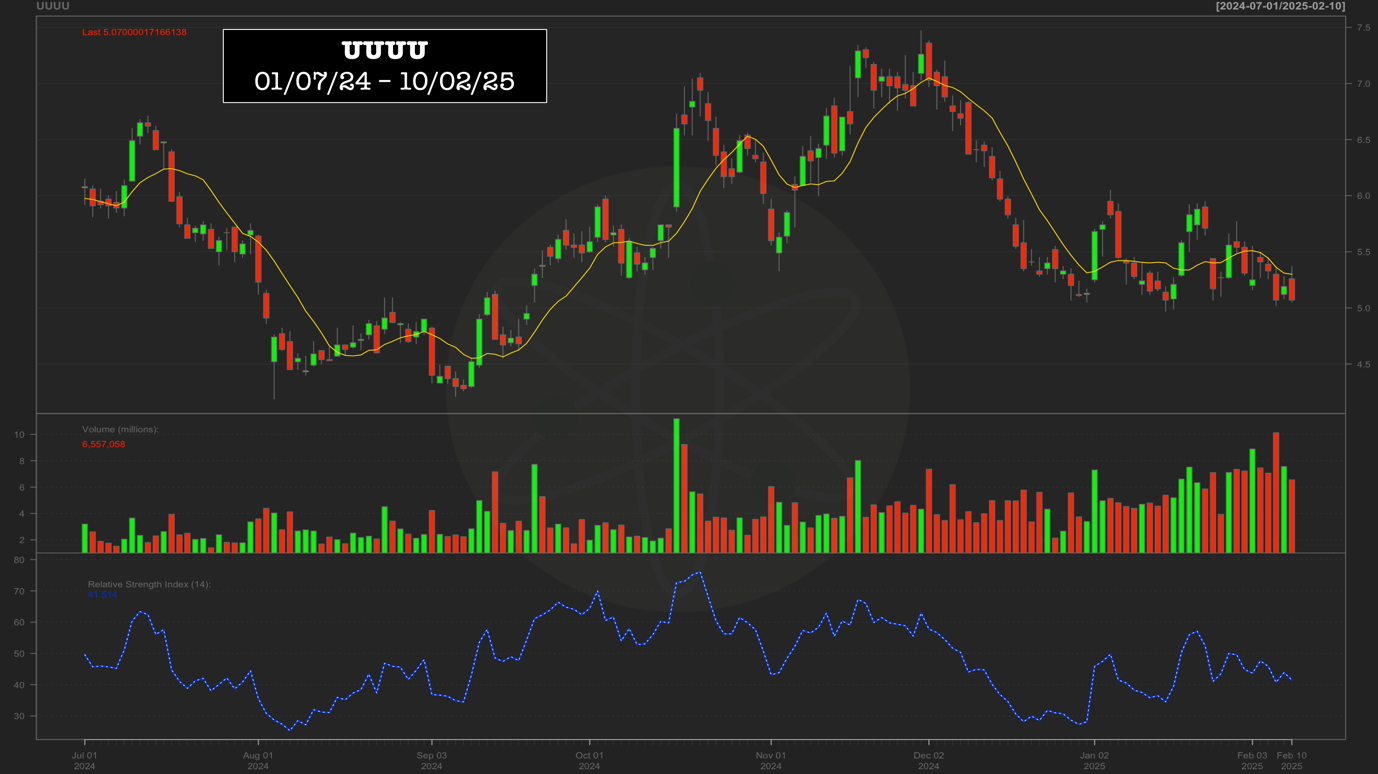Click the 8 tick on the volume axis
The height and width of the screenshot is (774, 1378).
tap(21, 461)
